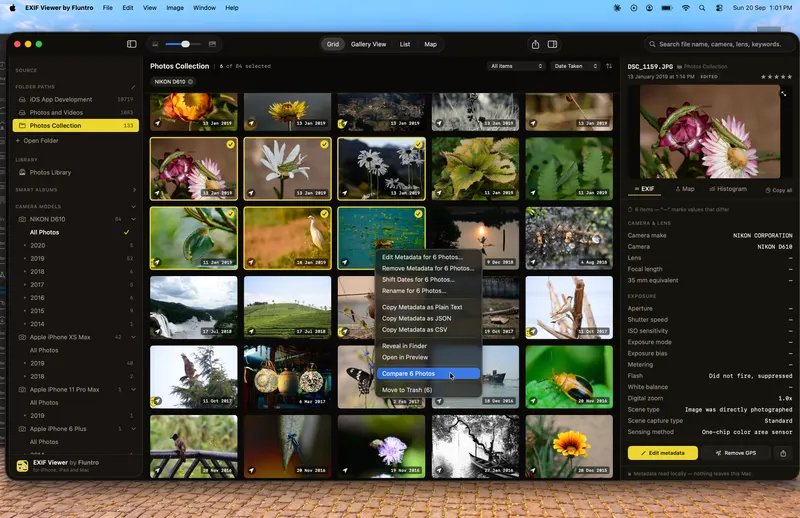Image resolution: width=800 pixels, height=518 pixels.
Task: Click the search file name field
Action: pos(719,44)
